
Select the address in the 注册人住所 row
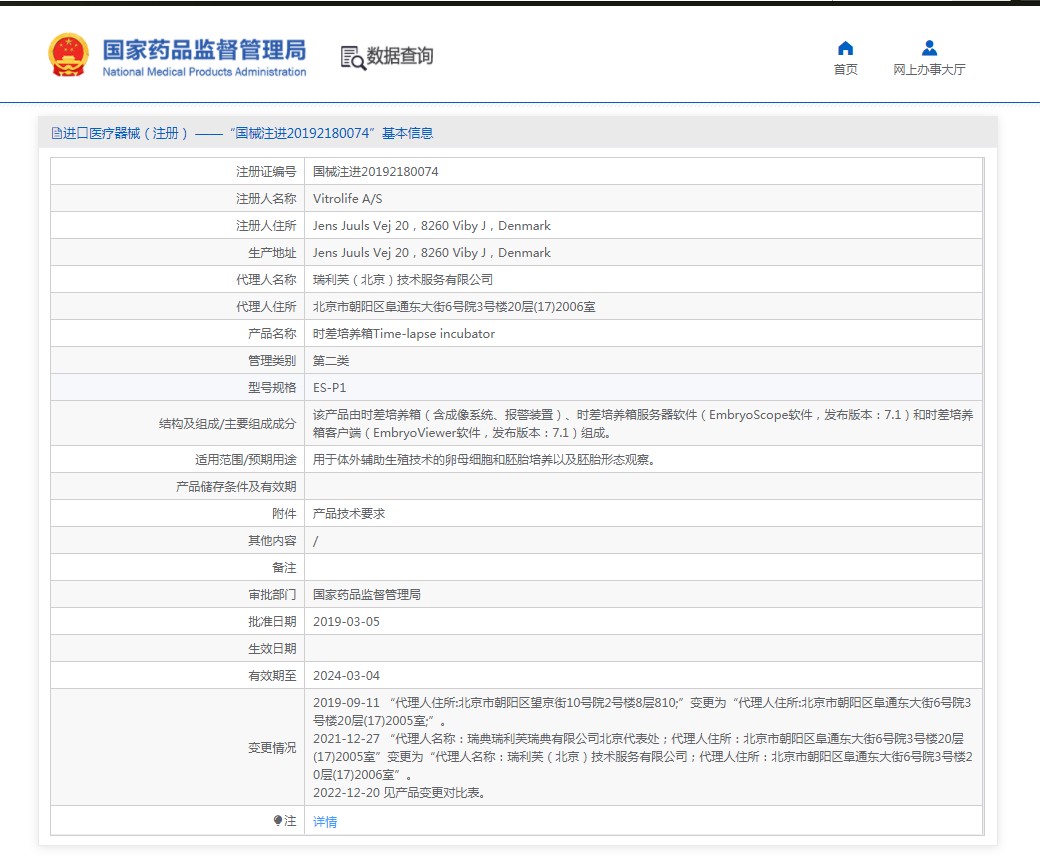pyautogui.click(x=432, y=226)
